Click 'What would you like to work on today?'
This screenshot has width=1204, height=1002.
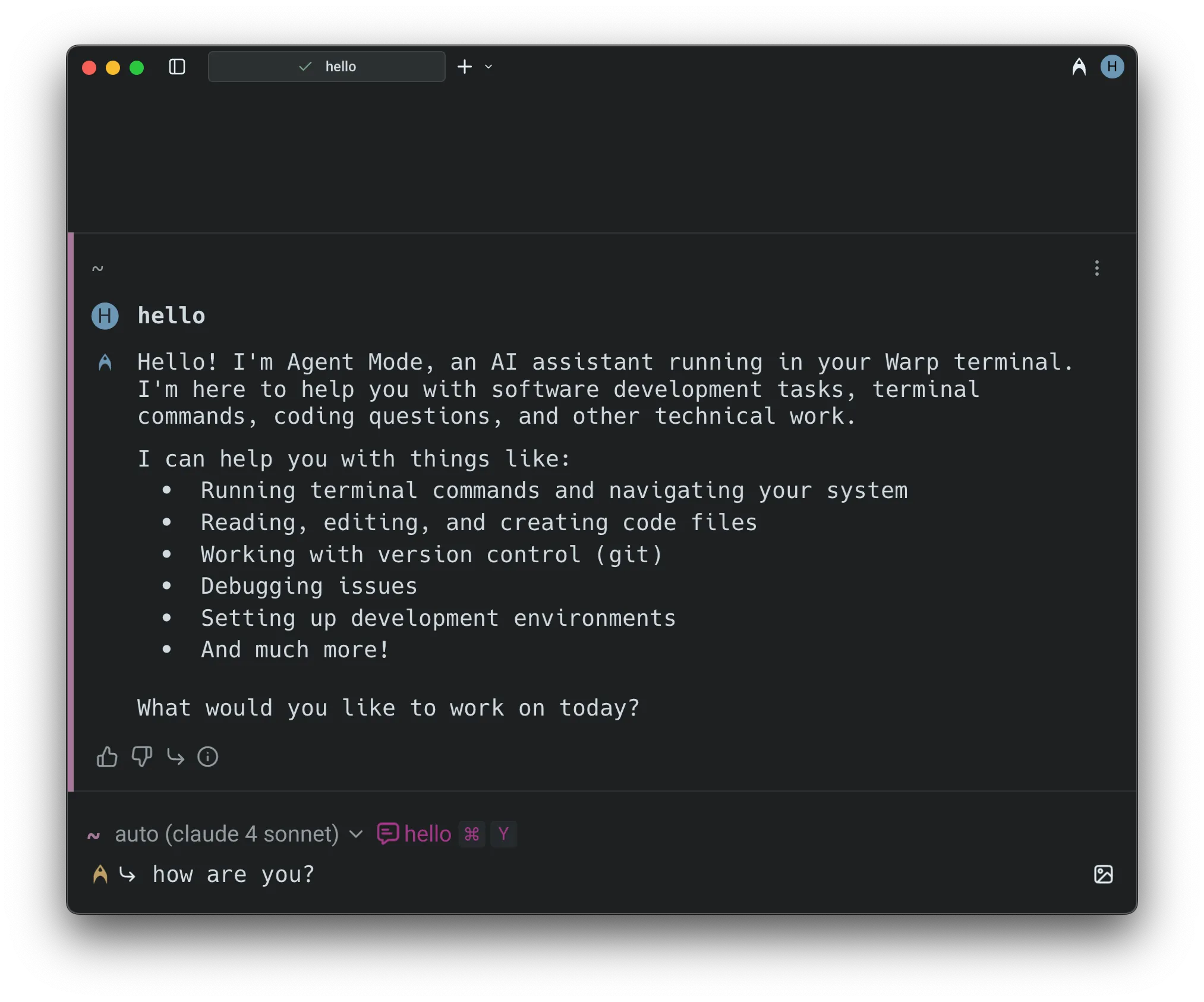tap(388, 708)
